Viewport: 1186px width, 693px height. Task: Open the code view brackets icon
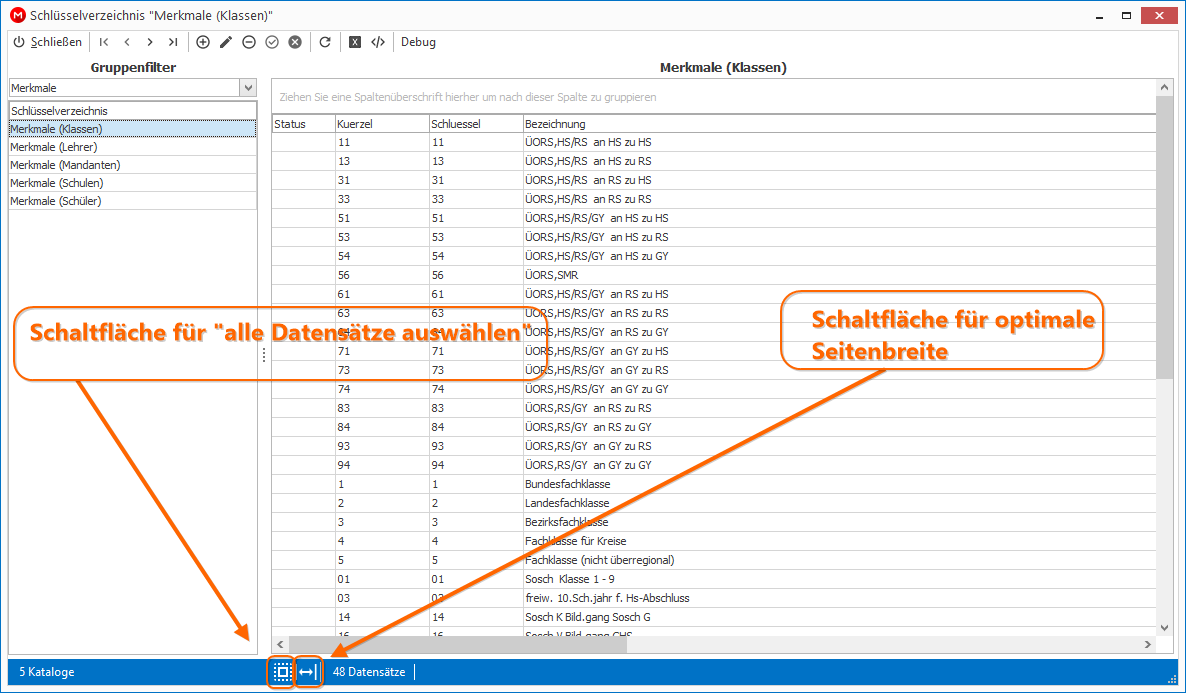click(378, 42)
